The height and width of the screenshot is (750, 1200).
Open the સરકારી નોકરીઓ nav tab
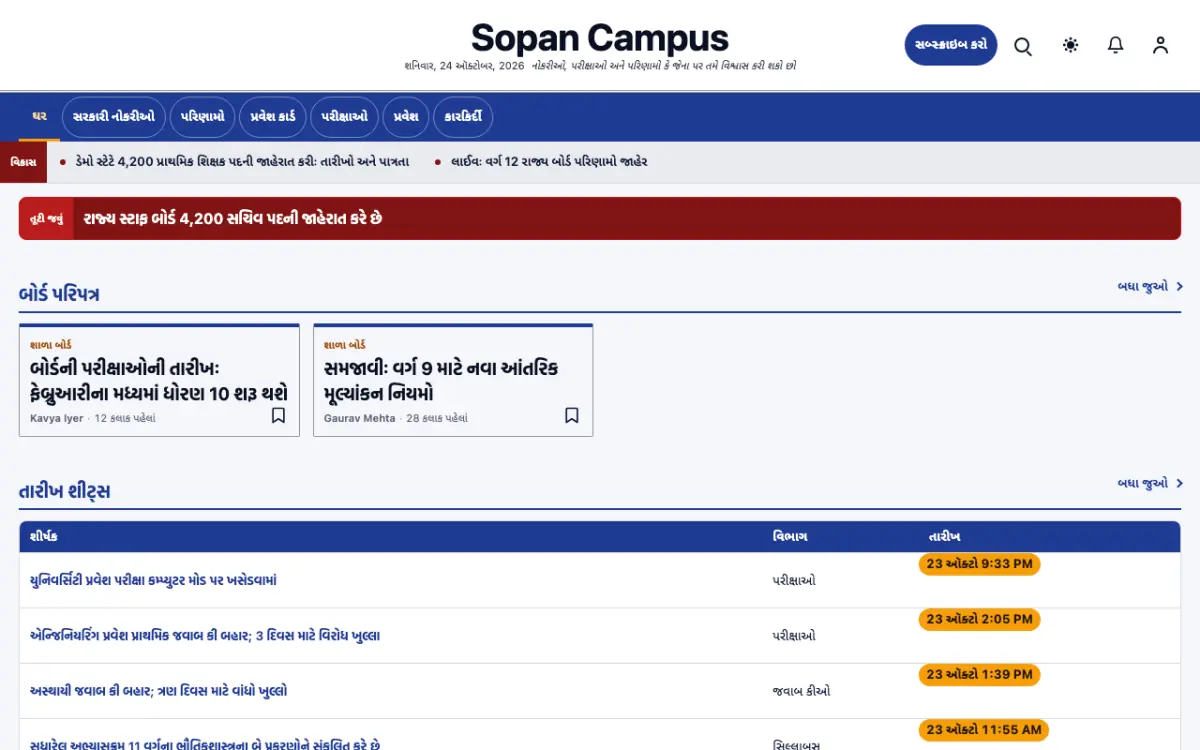tap(114, 117)
